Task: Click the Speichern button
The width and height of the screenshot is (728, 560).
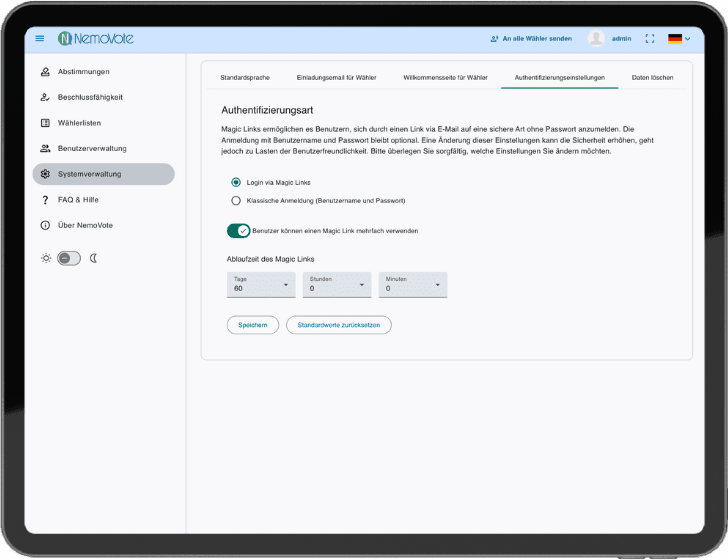Action: [253, 325]
